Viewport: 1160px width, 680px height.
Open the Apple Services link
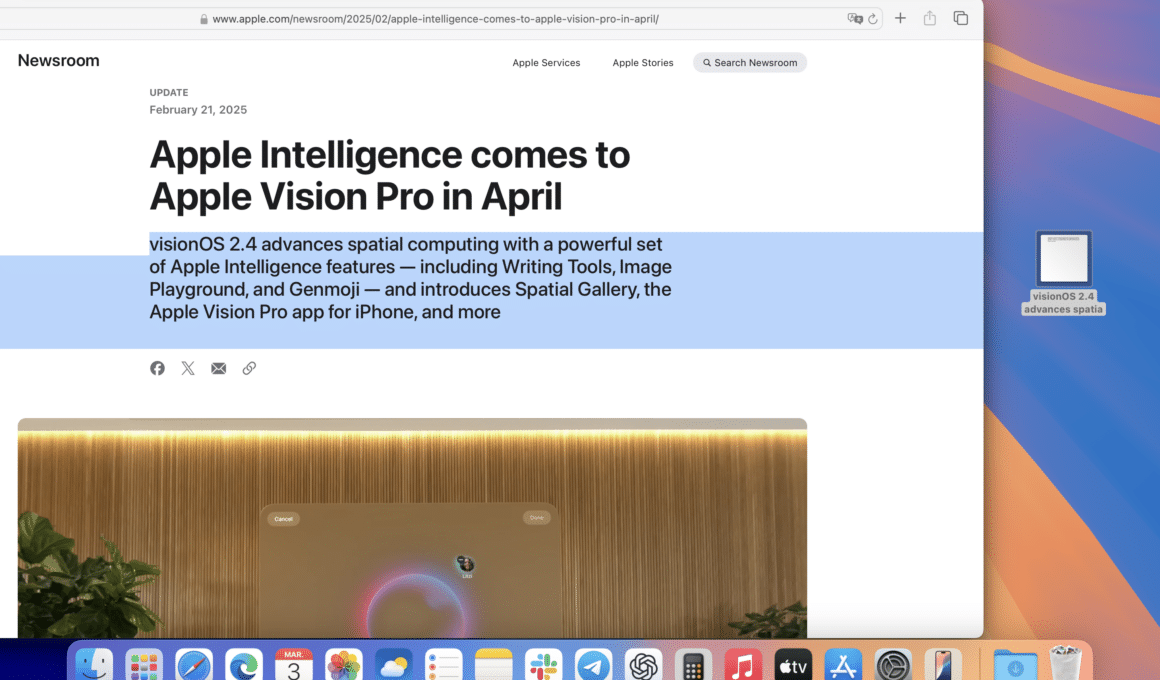[x=546, y=63]
